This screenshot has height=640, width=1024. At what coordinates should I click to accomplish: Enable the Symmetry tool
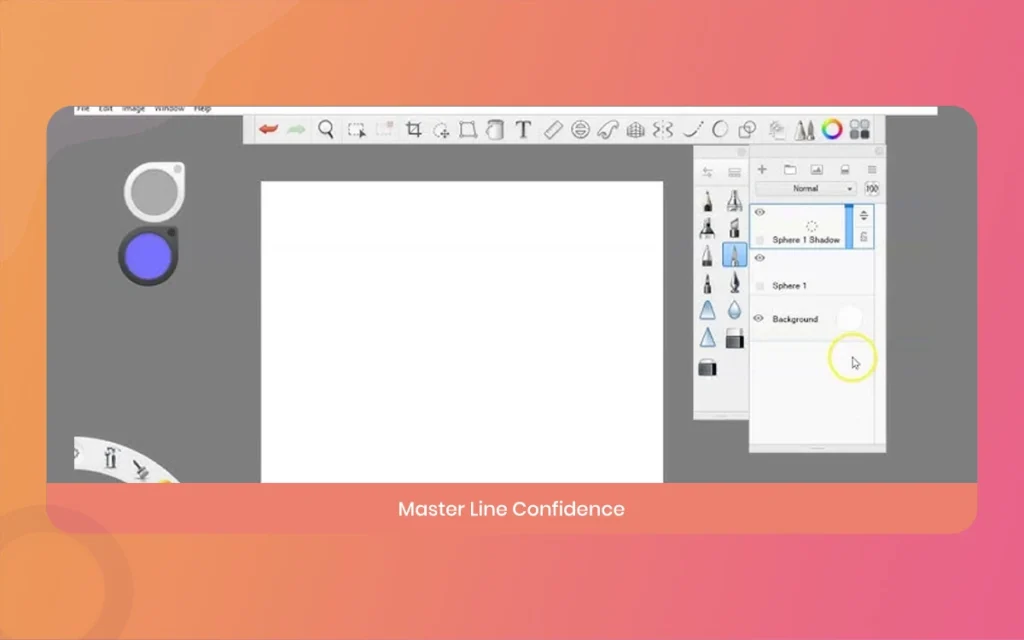663,129
